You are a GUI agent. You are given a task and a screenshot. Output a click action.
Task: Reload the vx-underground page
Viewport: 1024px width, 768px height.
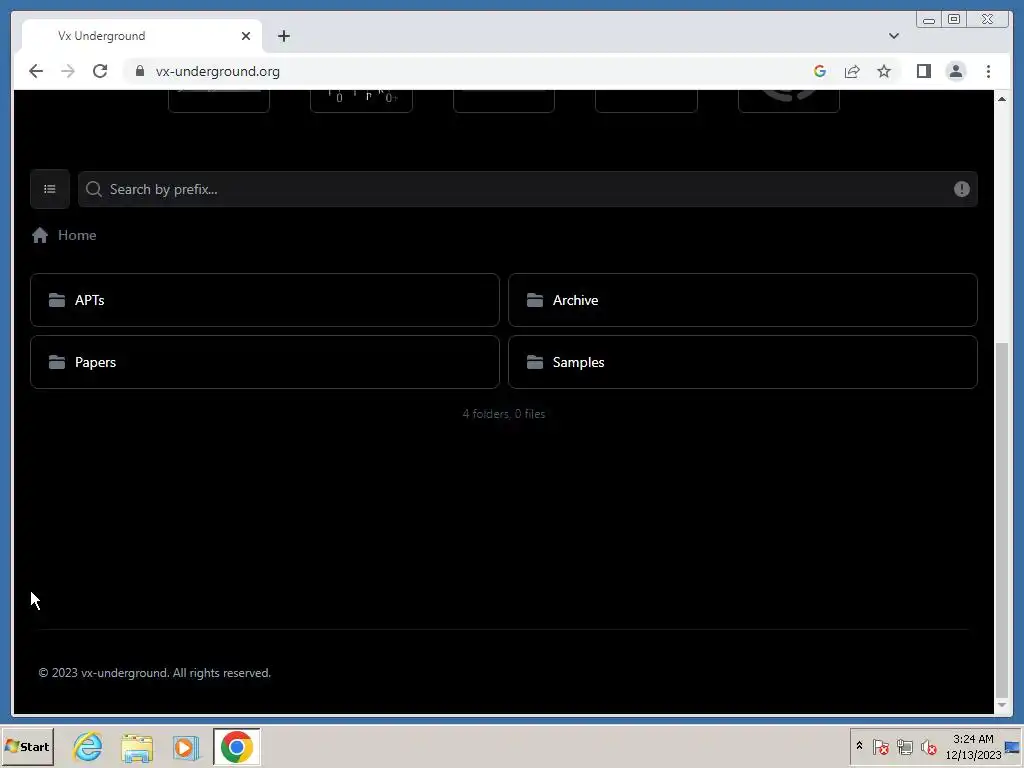[x=100, y=71]
